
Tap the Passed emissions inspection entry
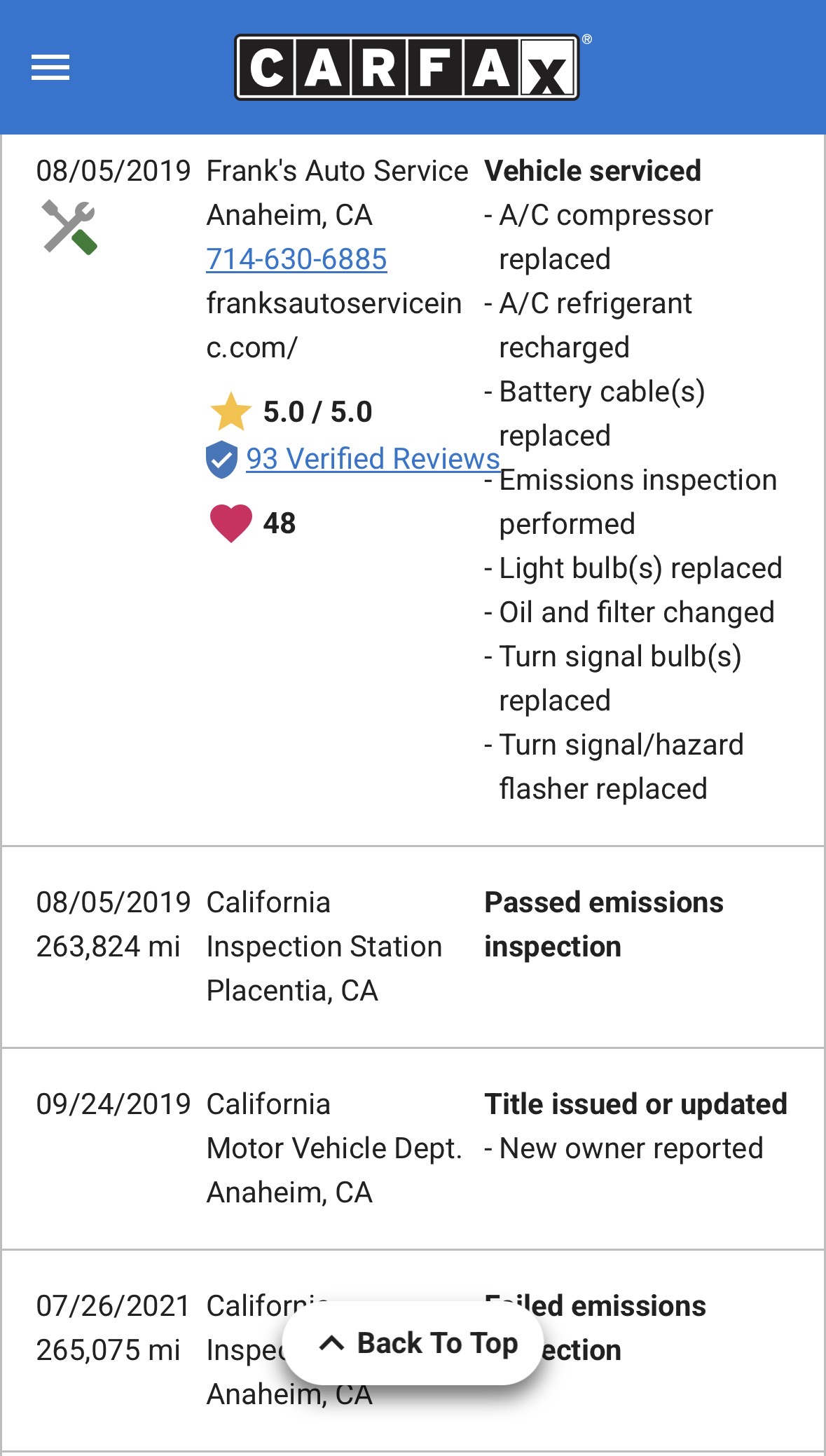[x=603, y=924]
